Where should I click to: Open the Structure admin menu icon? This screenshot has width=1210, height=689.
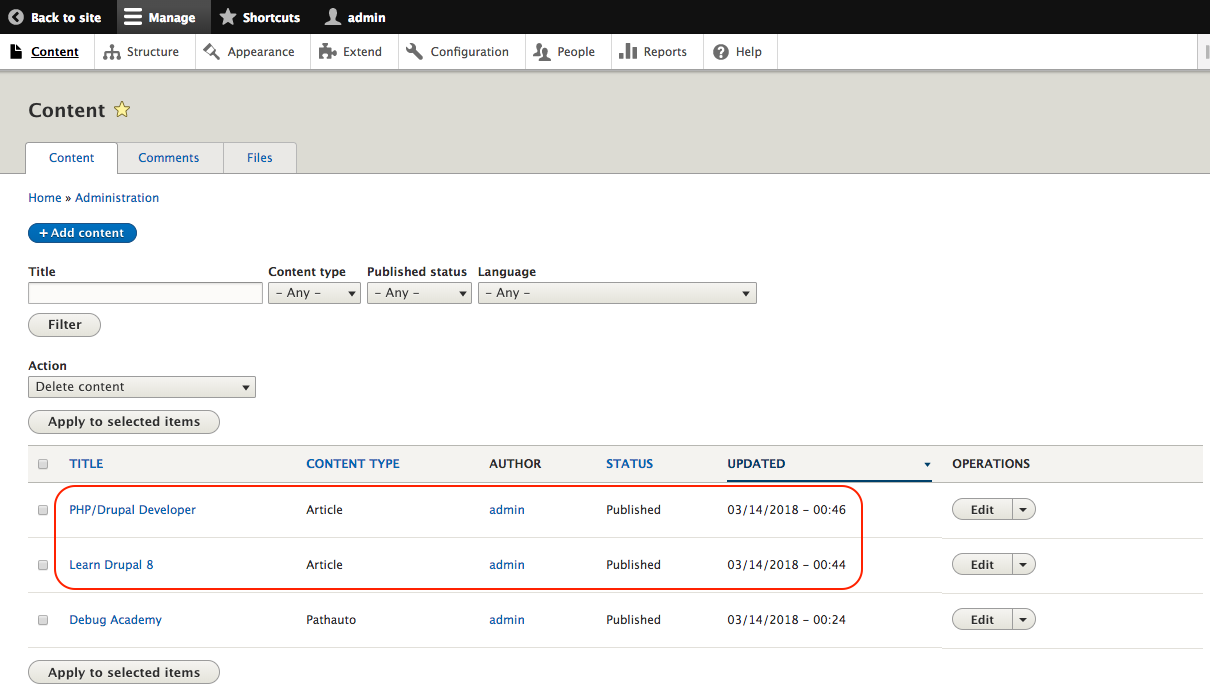pyautogui.click(x=112, y=52)
